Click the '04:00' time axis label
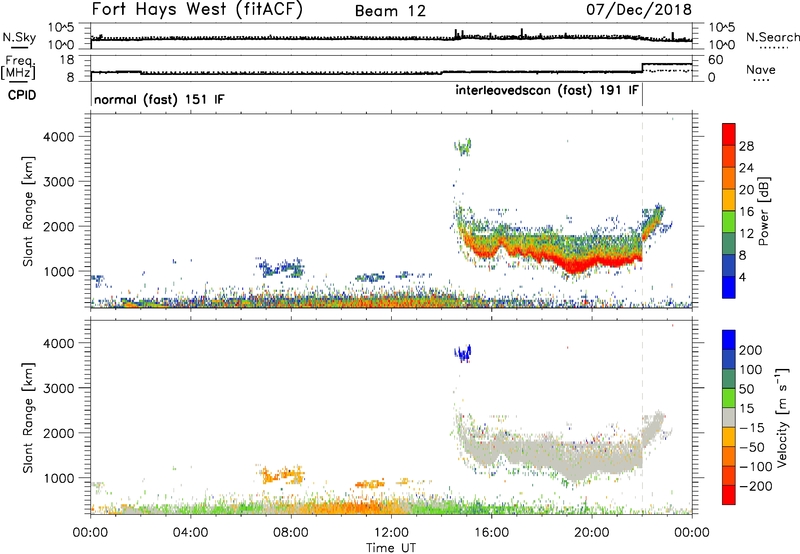This screenshot has width=800, height=554. point(191,533)
